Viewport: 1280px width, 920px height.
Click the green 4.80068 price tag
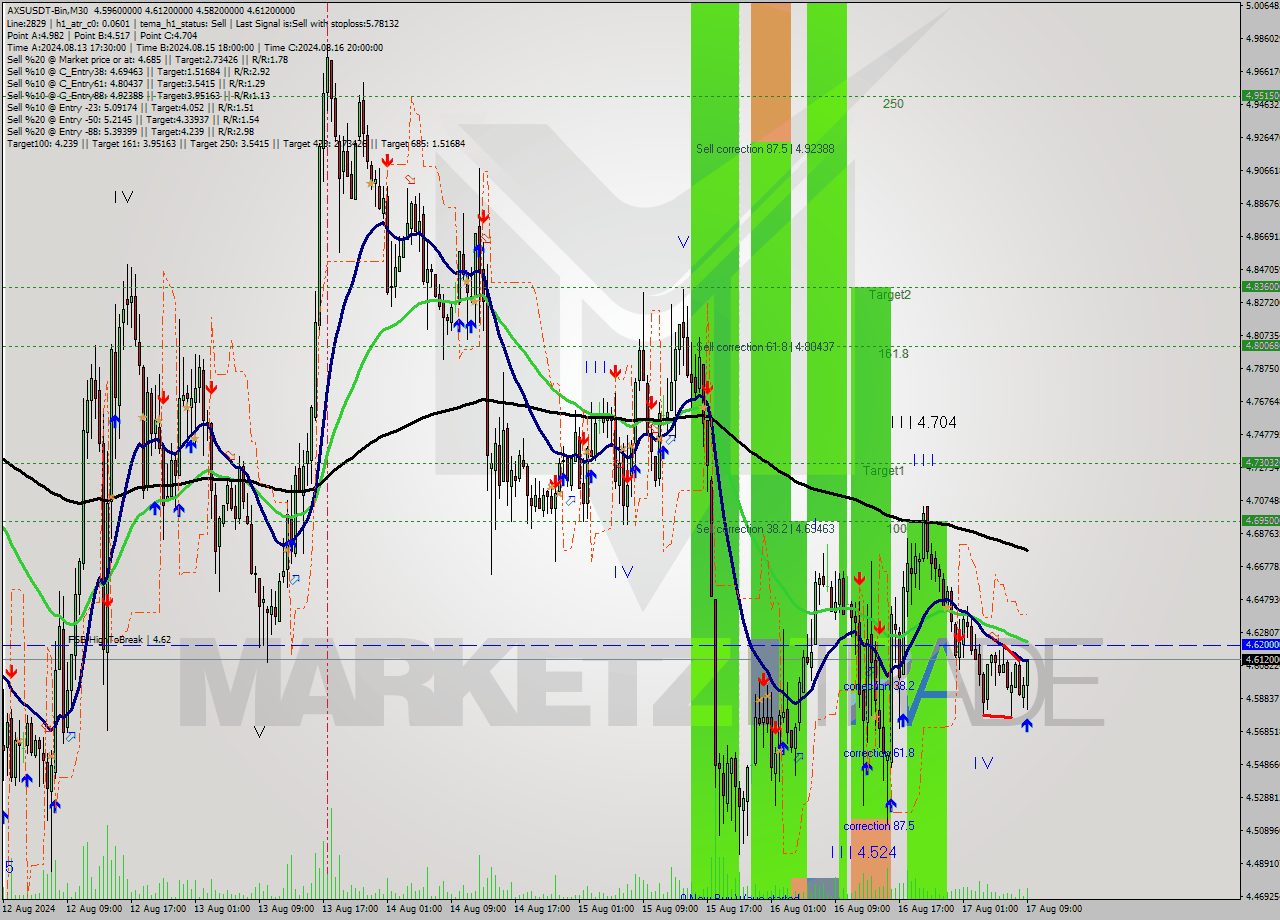pyautogui.click(x=1260, y=345)
